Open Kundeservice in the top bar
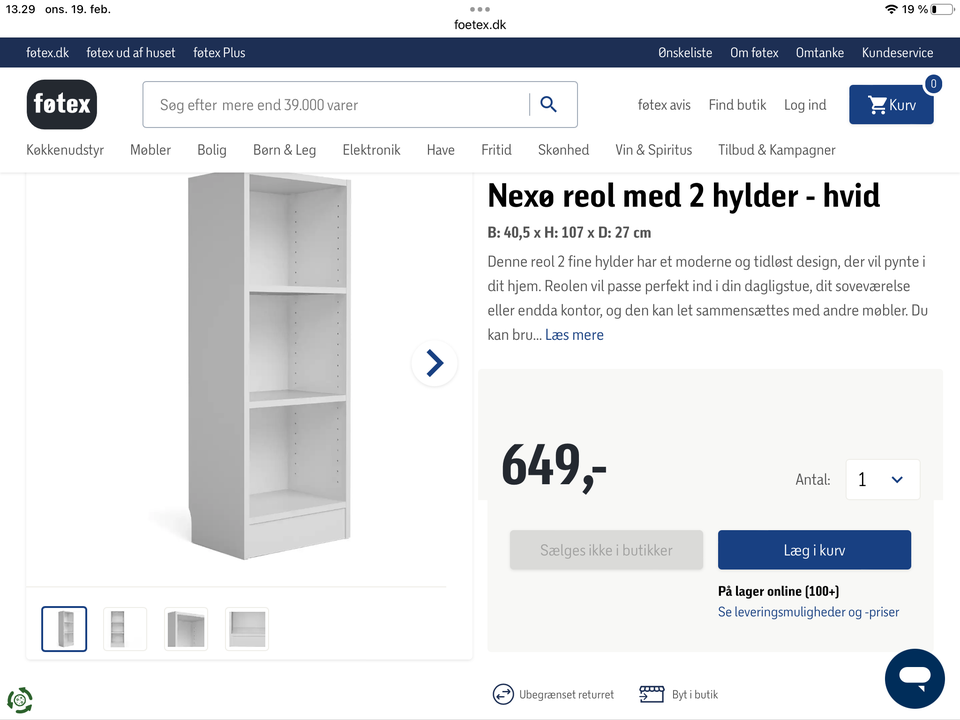 897,53
